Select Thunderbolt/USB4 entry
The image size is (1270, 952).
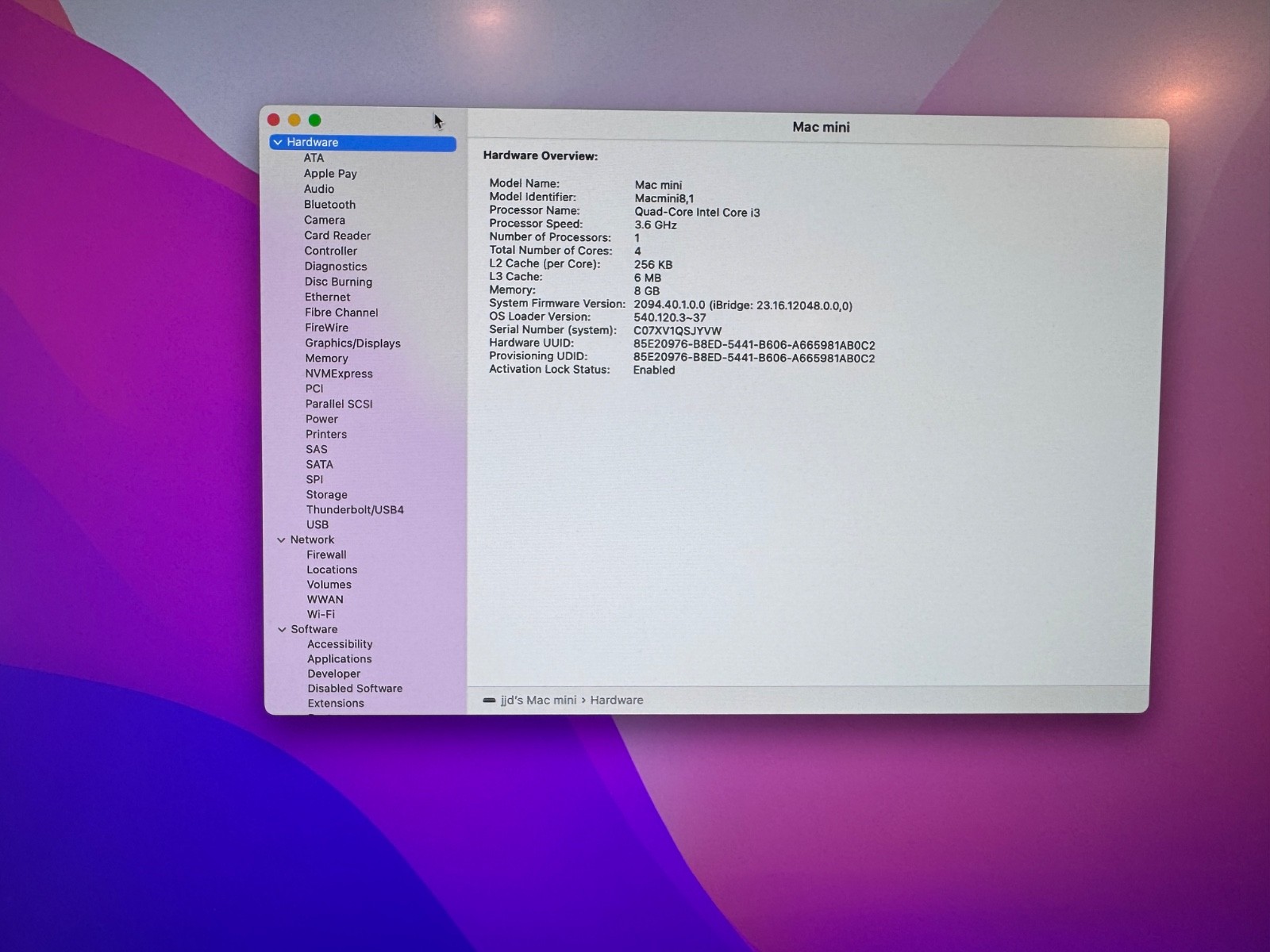coord(355,510)
